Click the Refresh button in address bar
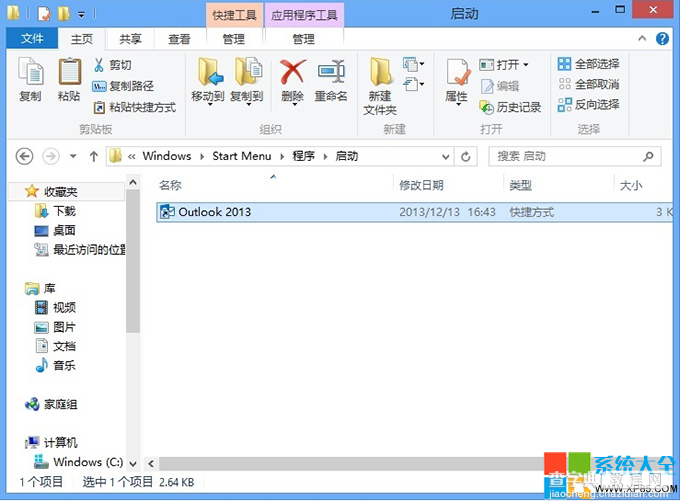 coord(466,157)
